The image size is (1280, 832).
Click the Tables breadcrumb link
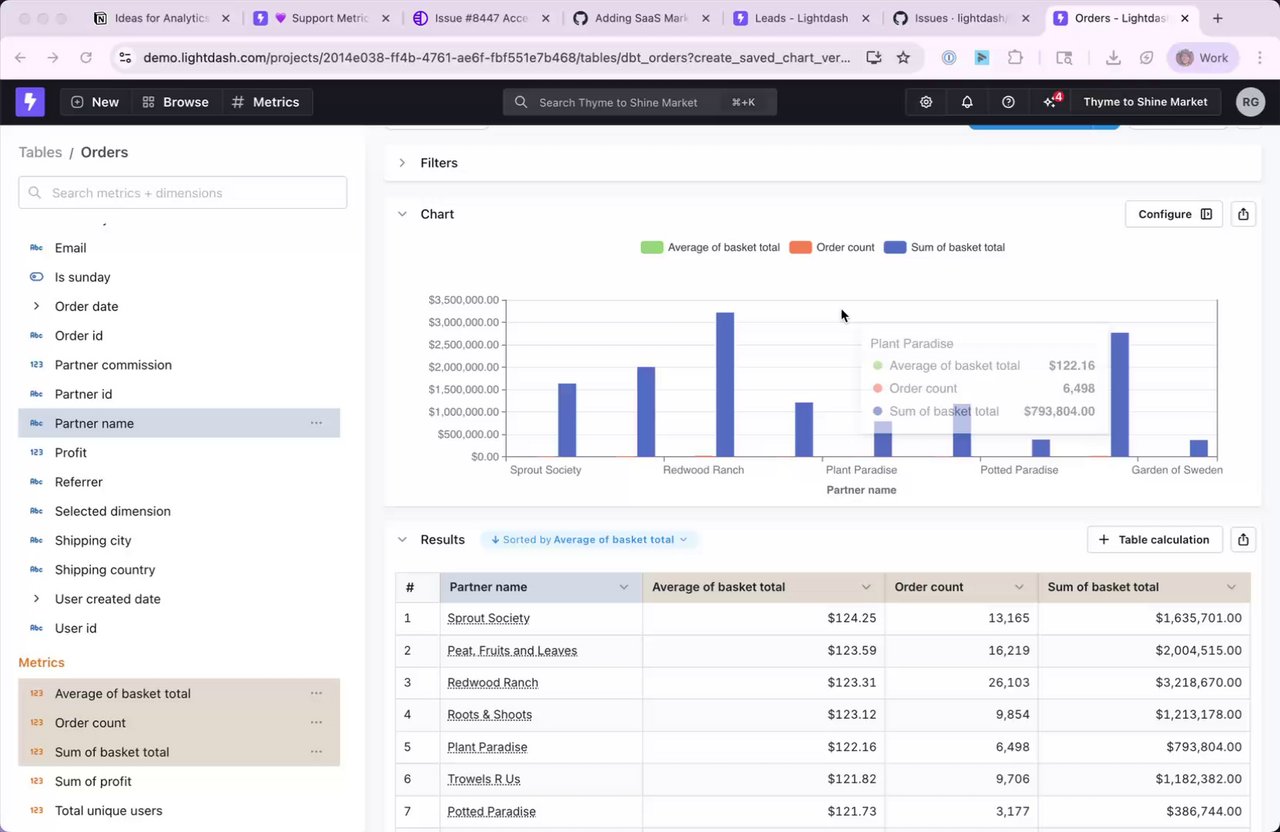coord(40,152)
